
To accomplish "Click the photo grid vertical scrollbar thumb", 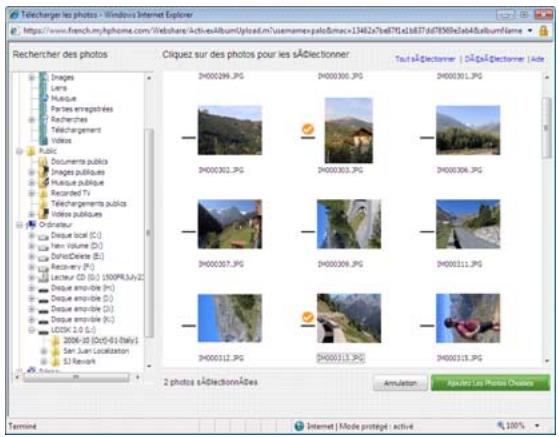I will coord(546,127).
